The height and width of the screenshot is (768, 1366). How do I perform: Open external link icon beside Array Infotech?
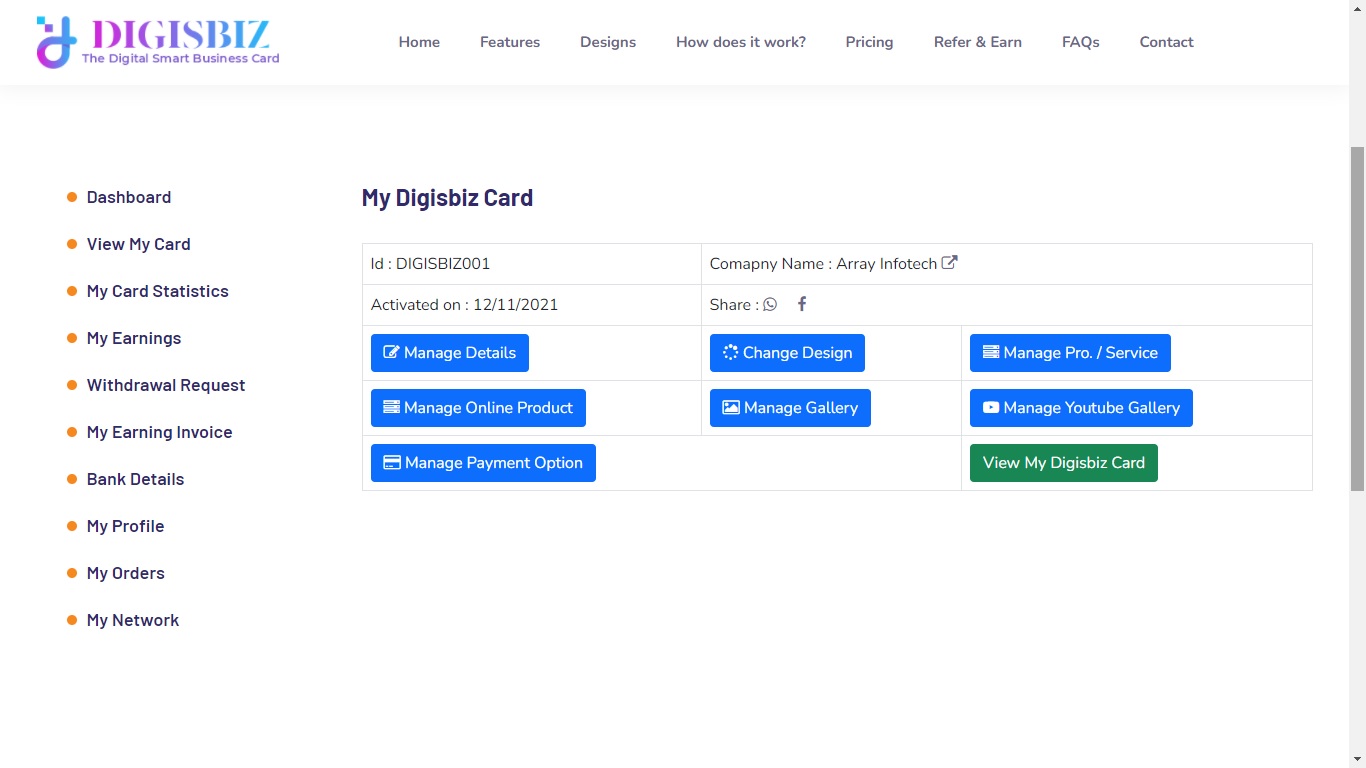(x=950, y=263)
